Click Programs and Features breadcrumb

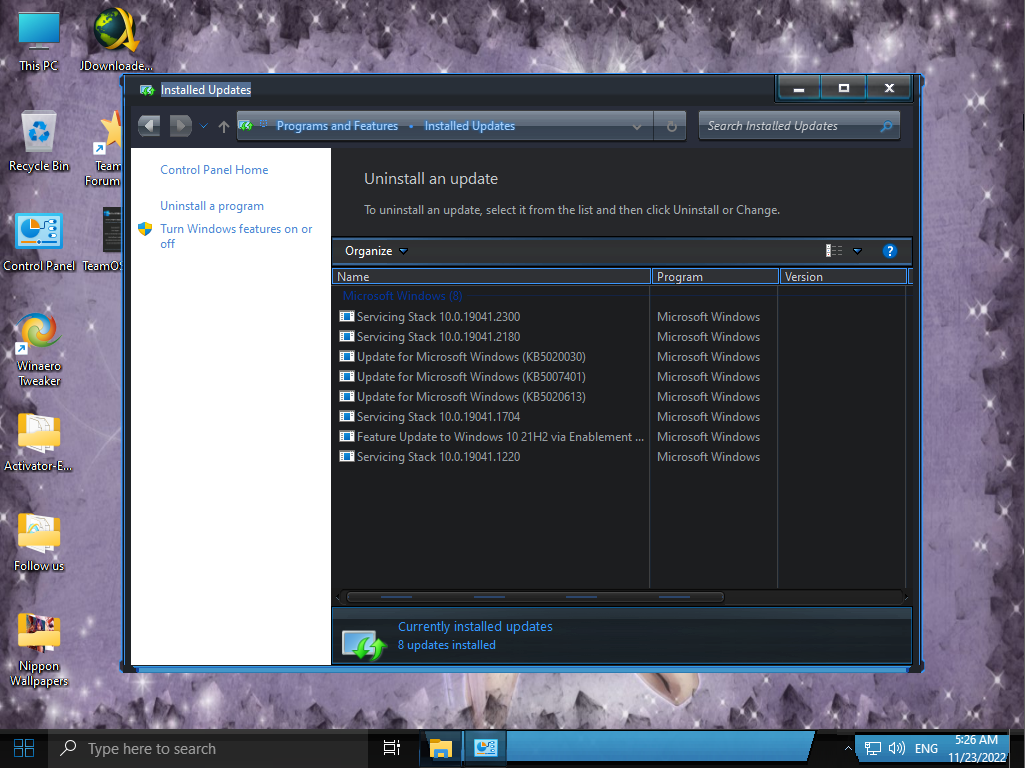click(337, 126)
